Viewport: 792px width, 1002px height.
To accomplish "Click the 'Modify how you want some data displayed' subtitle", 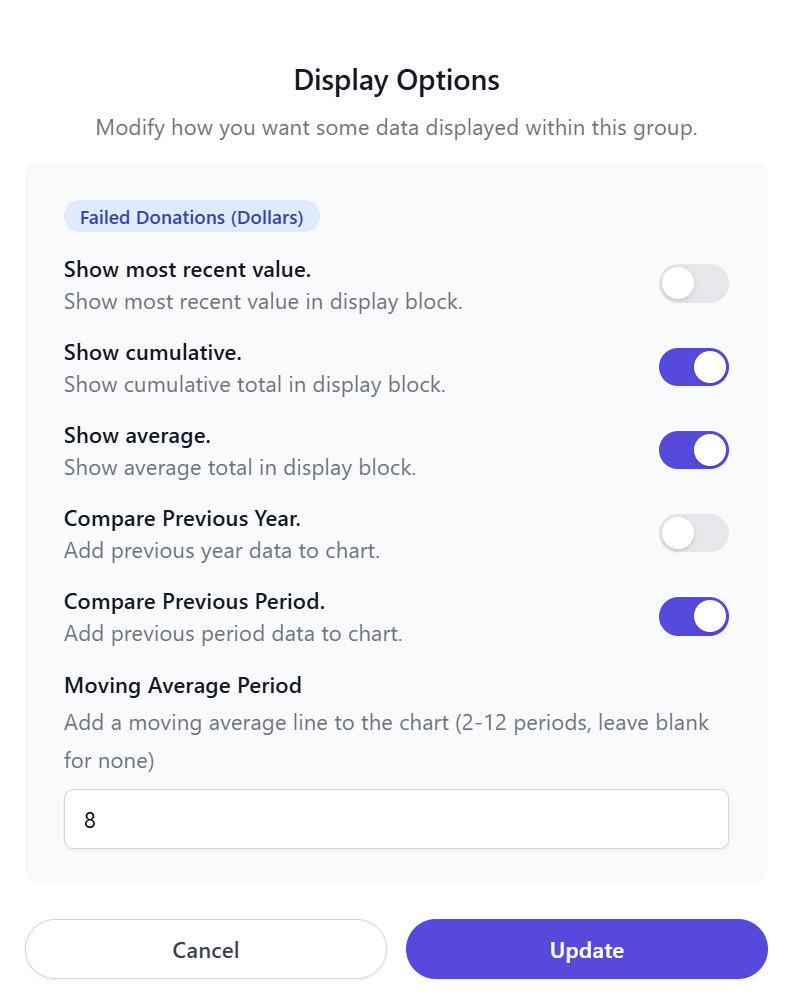I will (x=396, y=129).
